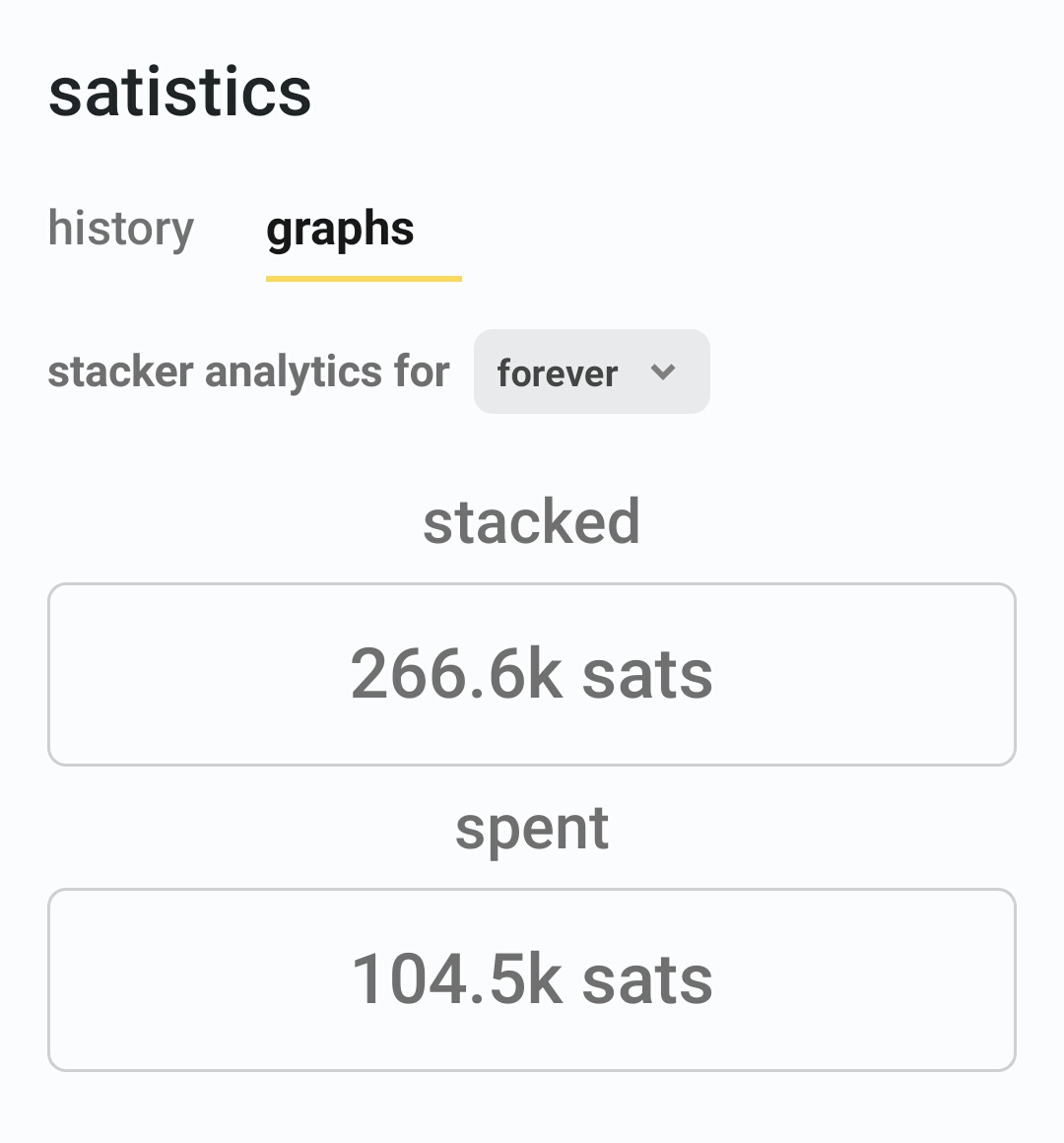
Task: Click the right edge of the spent card
Action: [x=1013, y=980]
